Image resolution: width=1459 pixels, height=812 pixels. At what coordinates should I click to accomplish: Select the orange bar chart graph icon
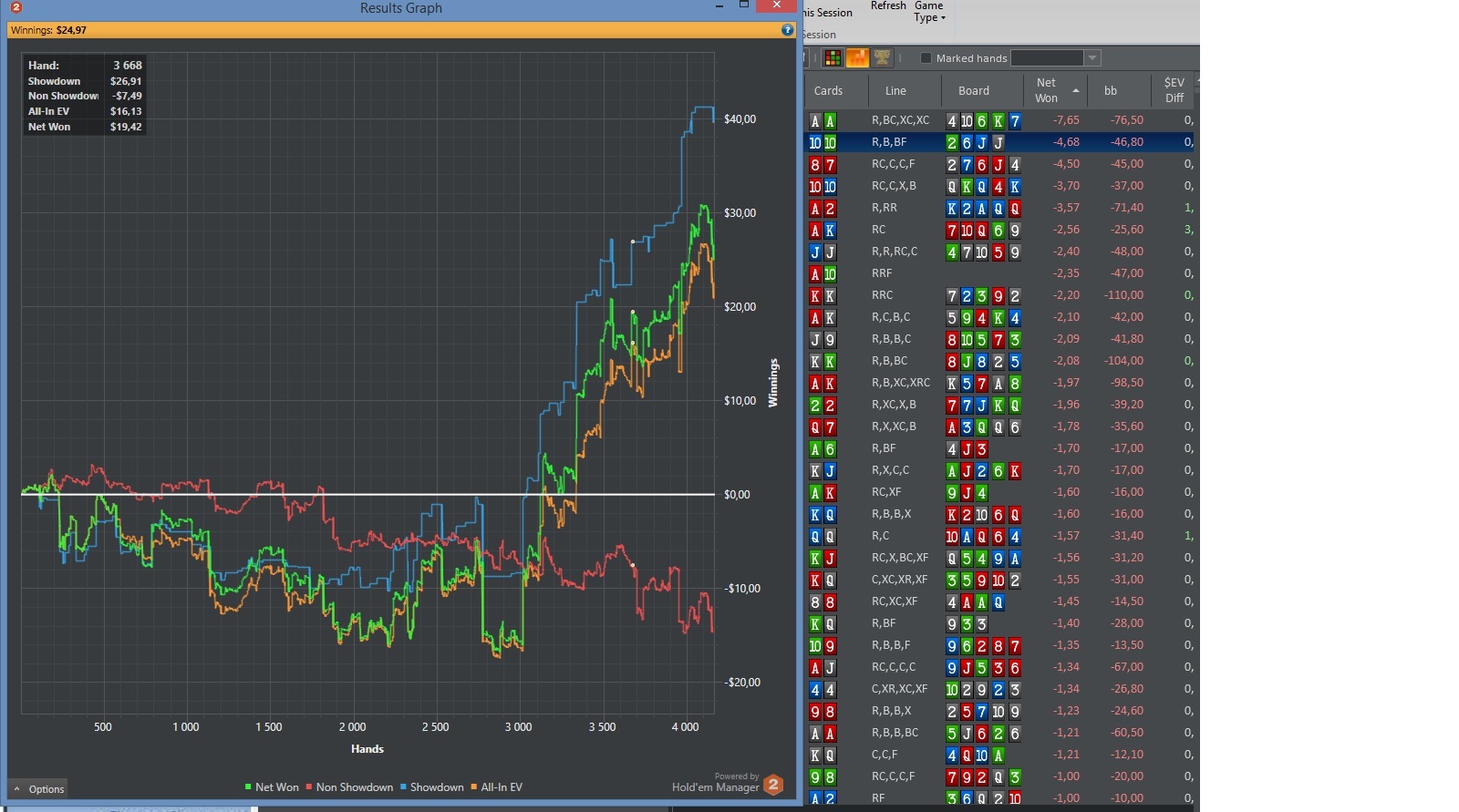(857, 57)
